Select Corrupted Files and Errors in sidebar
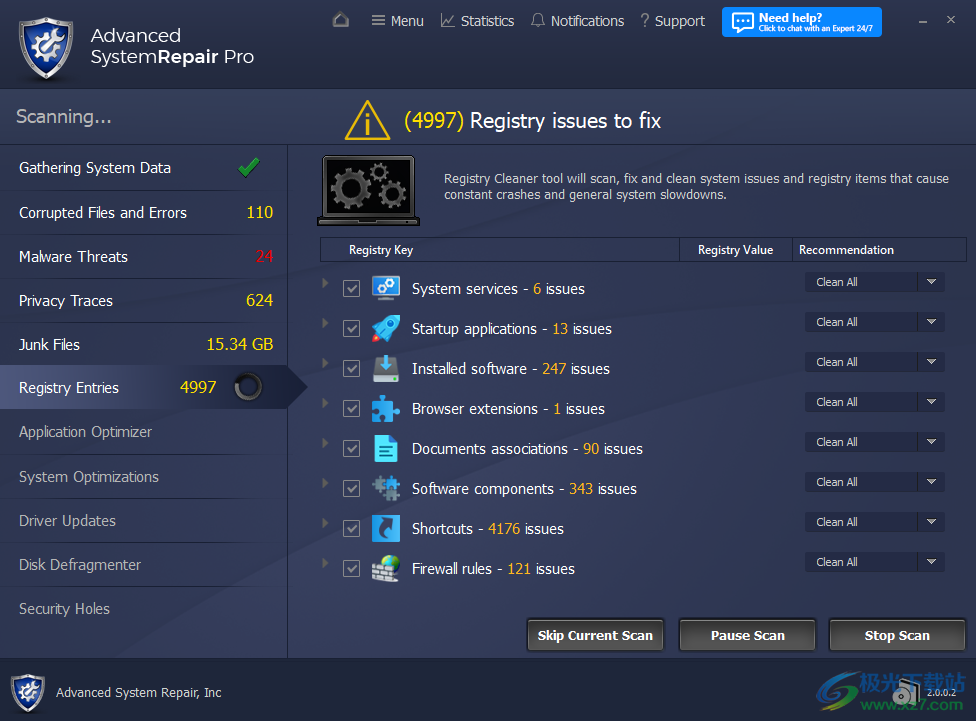The width and height of the screenshot is (976, 721). click(x=144, y=212)
